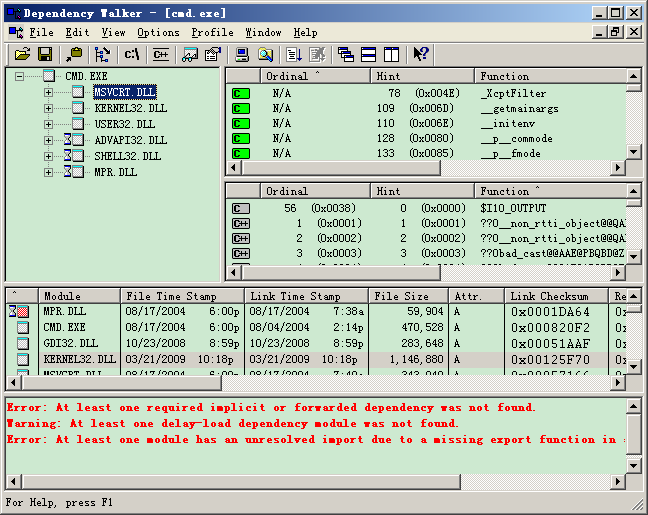Click the checksum value 0x00125F70

click(550, 360)
